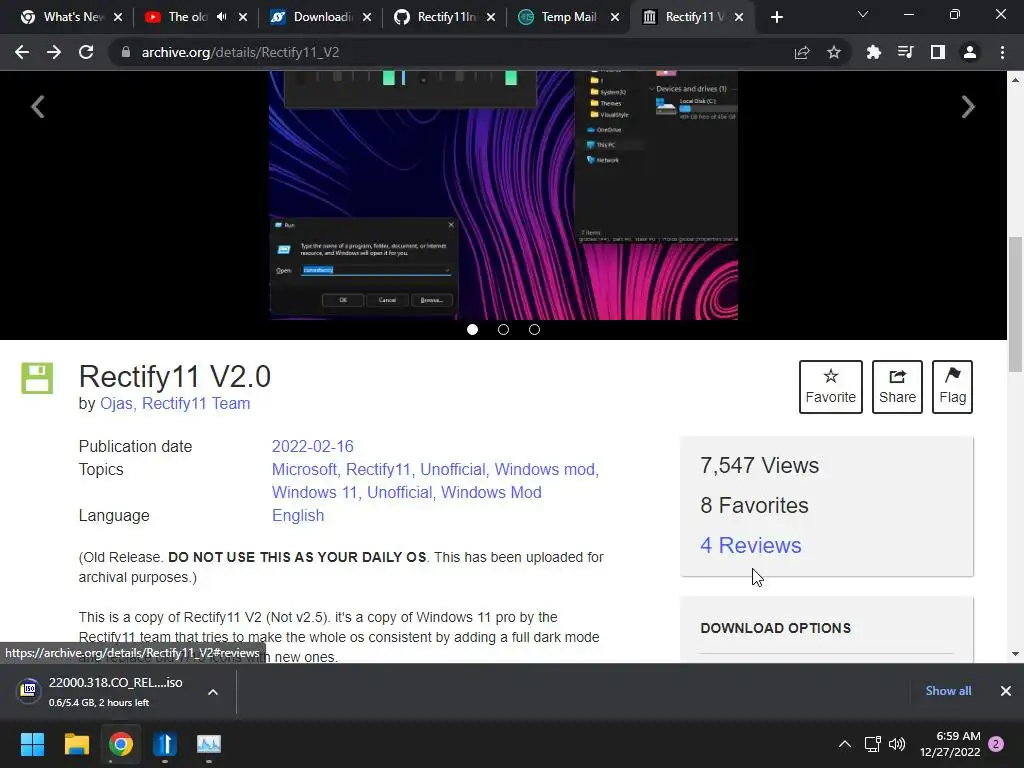
Task: Click the page vertical scrollbar thumb
Action: (1015, 304)
